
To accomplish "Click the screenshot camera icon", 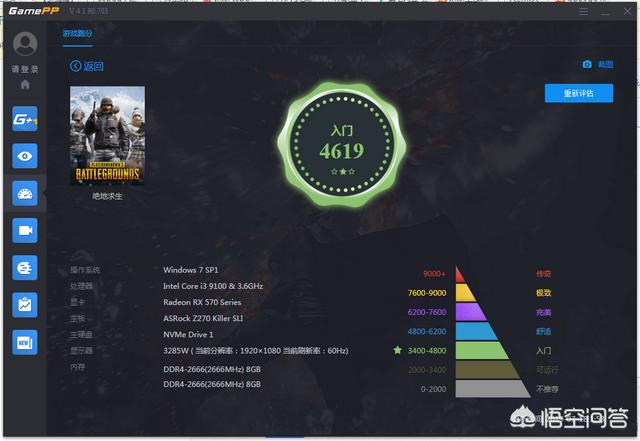I will point(587,64).
